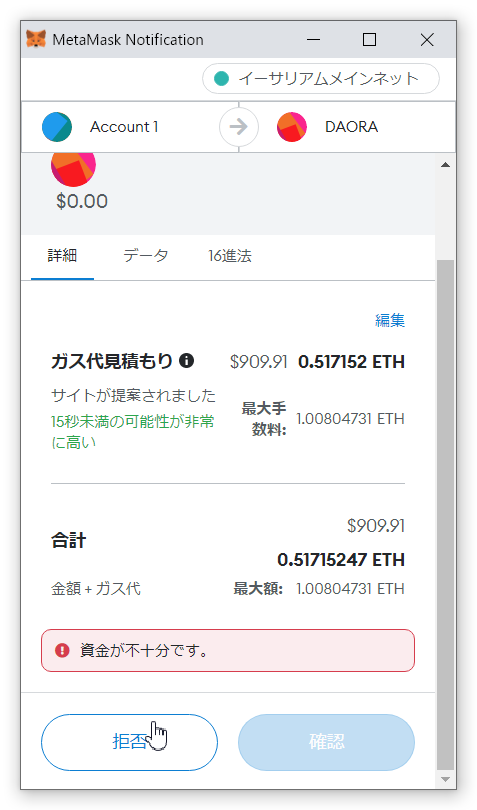Viewport: 477px width, 810px height.
Task: Click the vertical scrollbar thumb
Action: (x=445, y=515)
